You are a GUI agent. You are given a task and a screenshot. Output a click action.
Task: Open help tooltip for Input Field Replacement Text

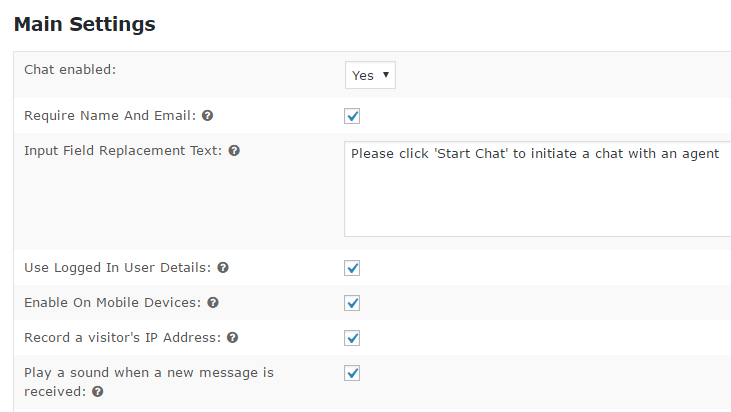234,151
